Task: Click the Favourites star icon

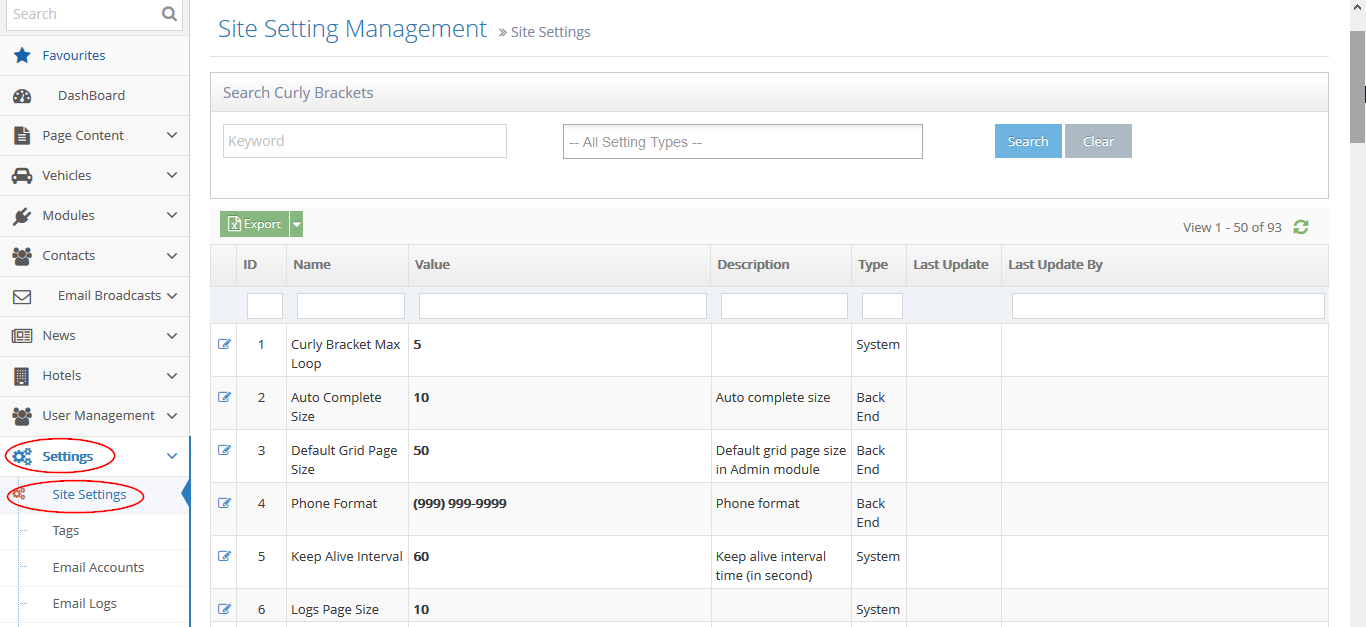Action: pyautogui.click(x=21, y=55)
